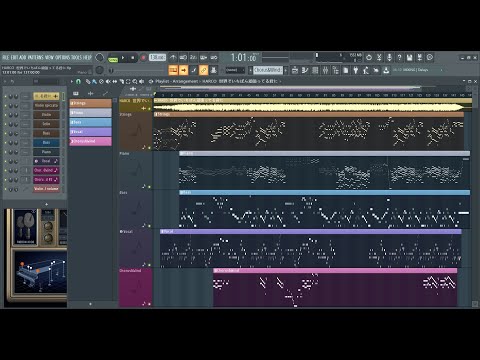Image resolution: width=480 pixels, height=360 pixels.
Task: Select the pink ChorusMind pattern in picker
Action: (x=90, y=141)
